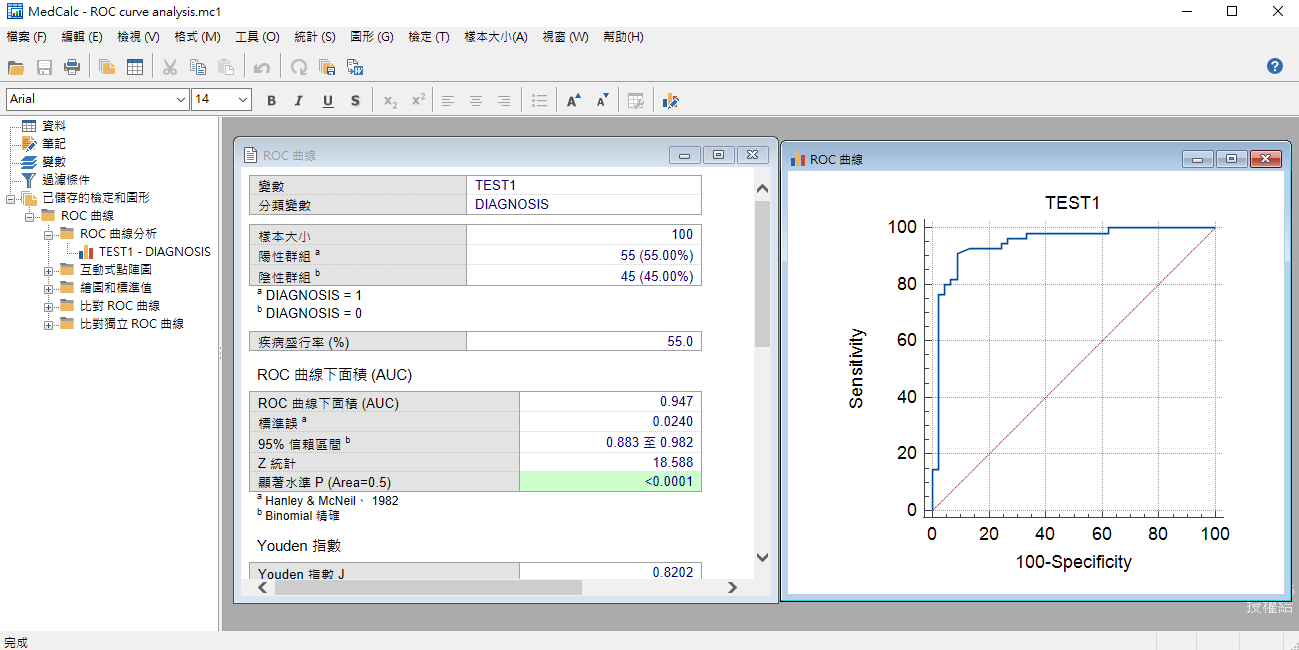
Task: Expand the 互動式點陣圖 folder
Action: pos(49,270)
